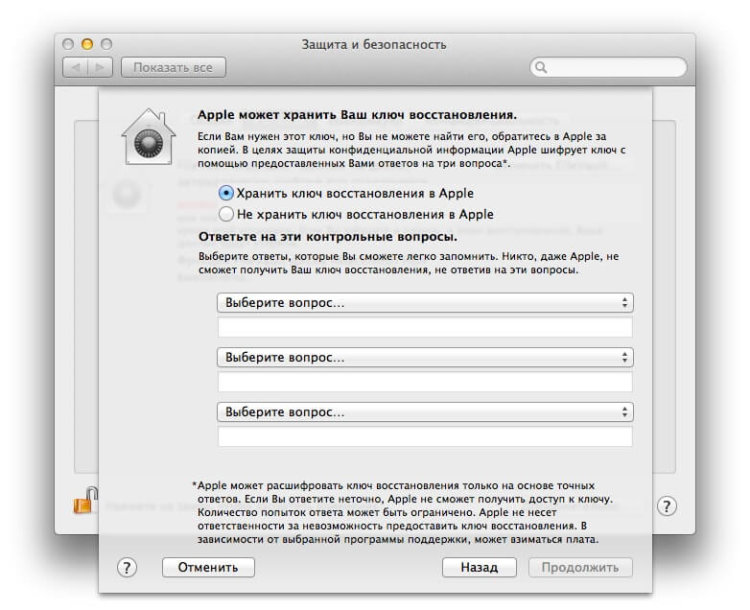Click the search field in the toolbar
Screen dimensions: 750x610
click(608, 67)
